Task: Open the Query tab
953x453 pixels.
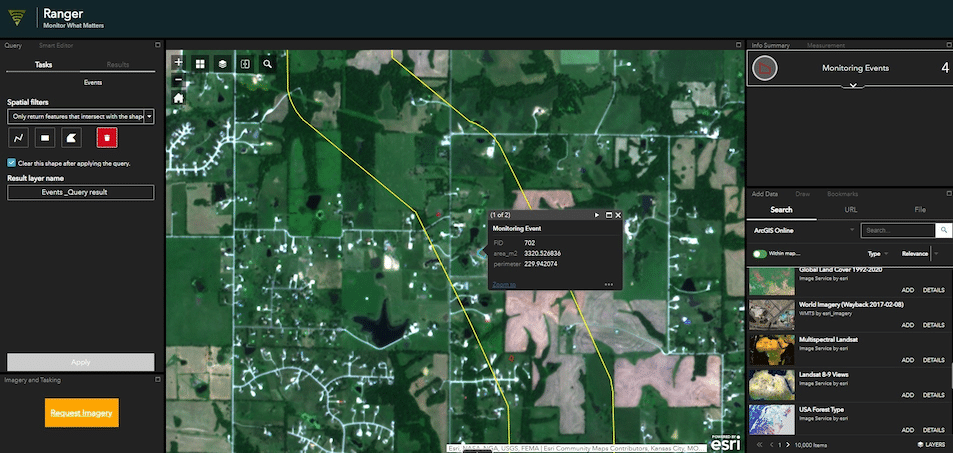Action: tap(13, 45)
